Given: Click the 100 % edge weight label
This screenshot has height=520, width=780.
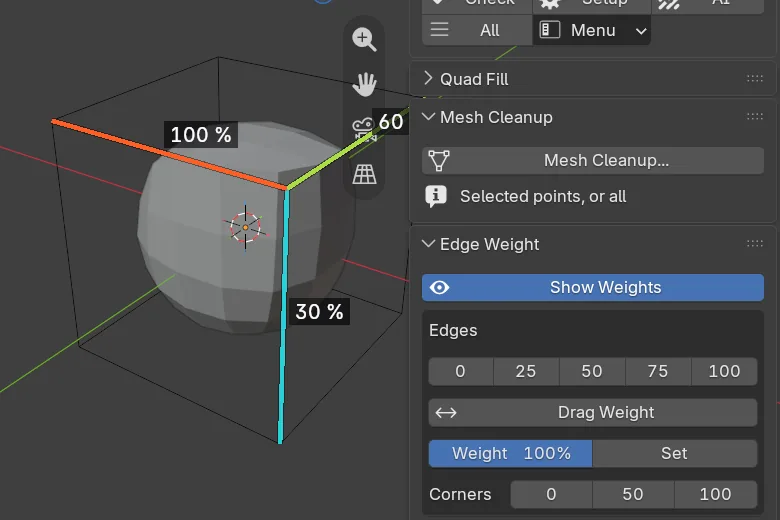Looking at the screenshot, I should click(x=201, y=135).
